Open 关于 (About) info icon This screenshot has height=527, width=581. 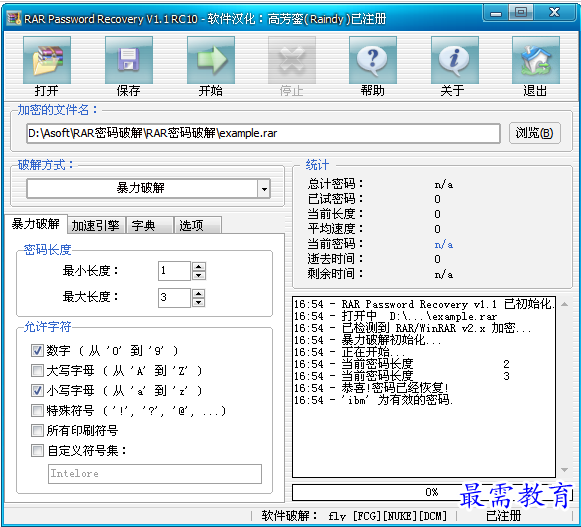[455, 60]
